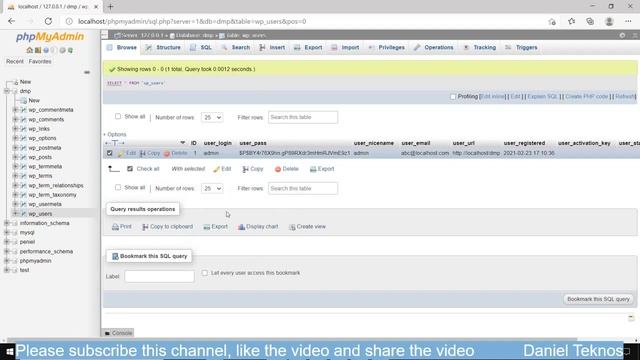Click With selected Copy icon
The height and width of the screenshot is (360, 640).
point(245,169)
